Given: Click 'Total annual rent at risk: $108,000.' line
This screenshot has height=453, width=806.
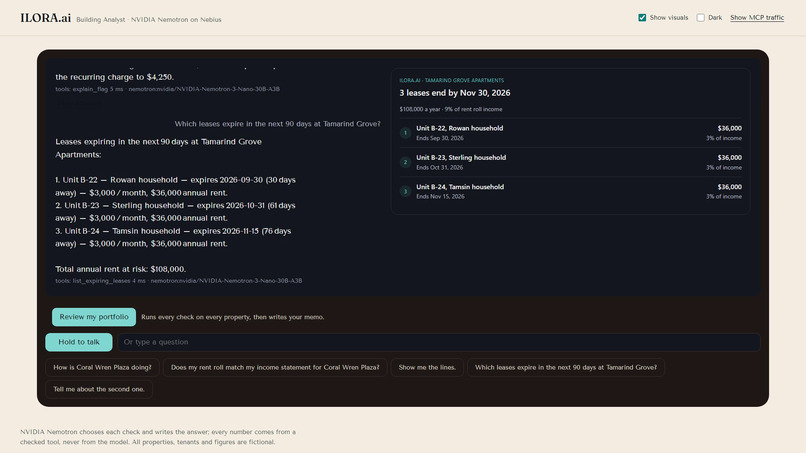Looking at the screenshot, I should coord(121,269).
